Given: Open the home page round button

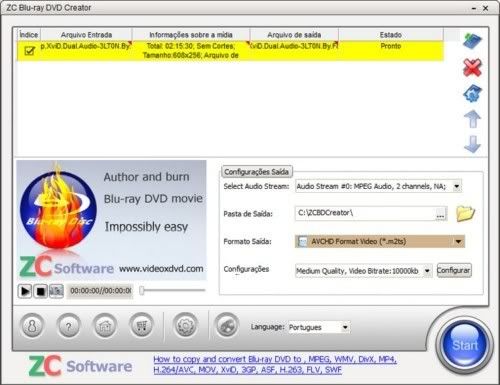Looking at the screenshot, I should [x=105, y=325].
